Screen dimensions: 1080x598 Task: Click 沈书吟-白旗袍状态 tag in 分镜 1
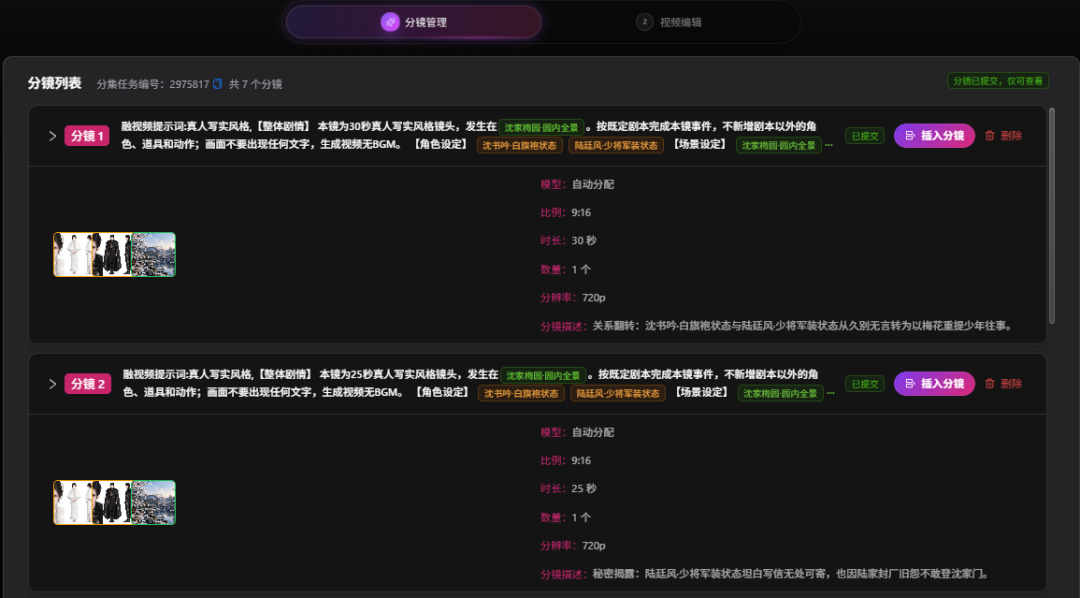(x=520, y=145)
